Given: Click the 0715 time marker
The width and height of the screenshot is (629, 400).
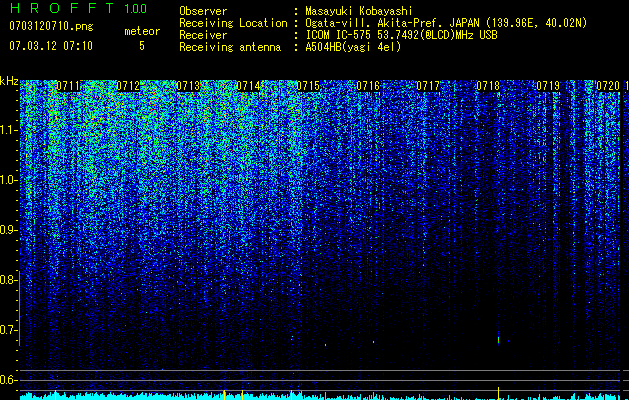Looking at the screenshot, I should [x=308, y=86].
